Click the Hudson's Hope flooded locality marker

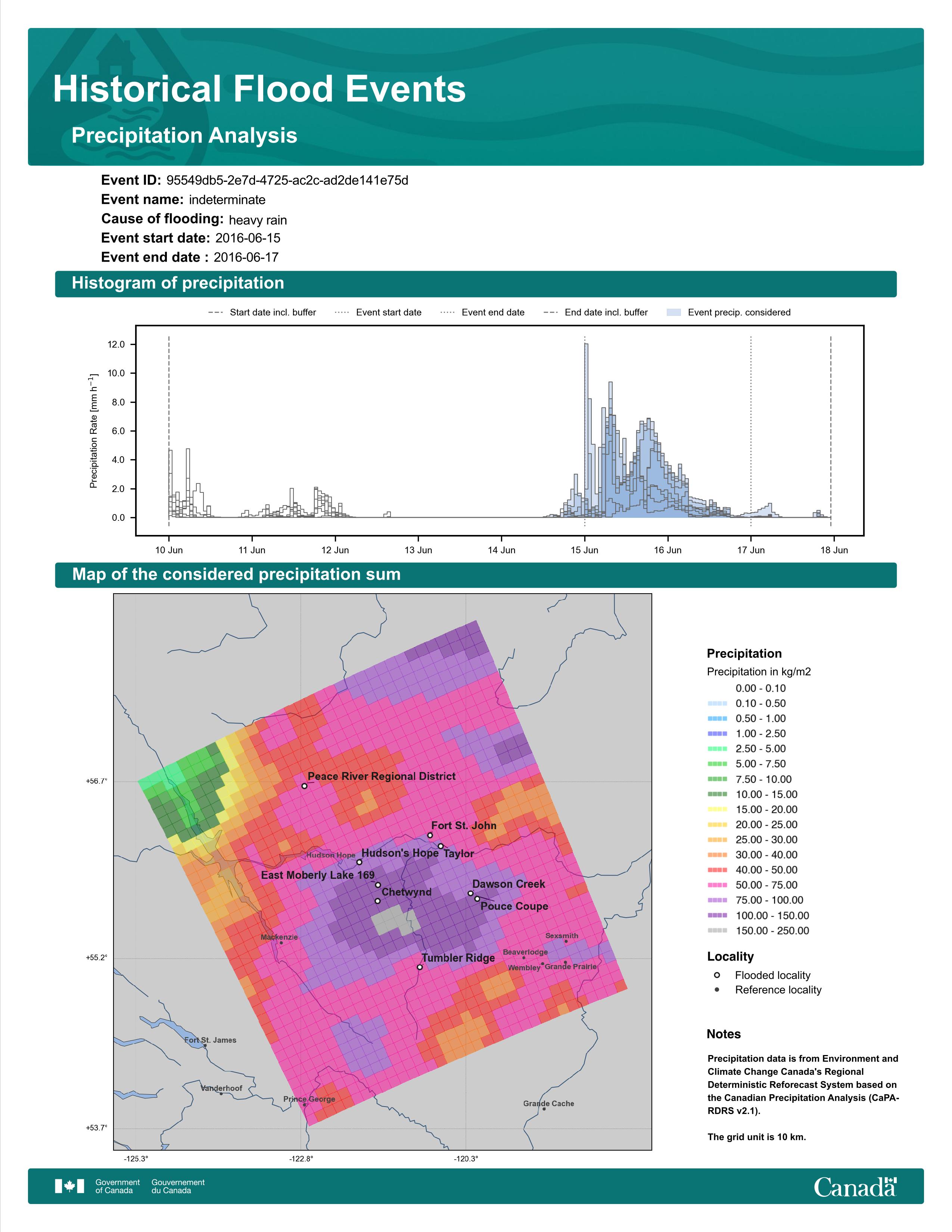(x=359, y=862)
